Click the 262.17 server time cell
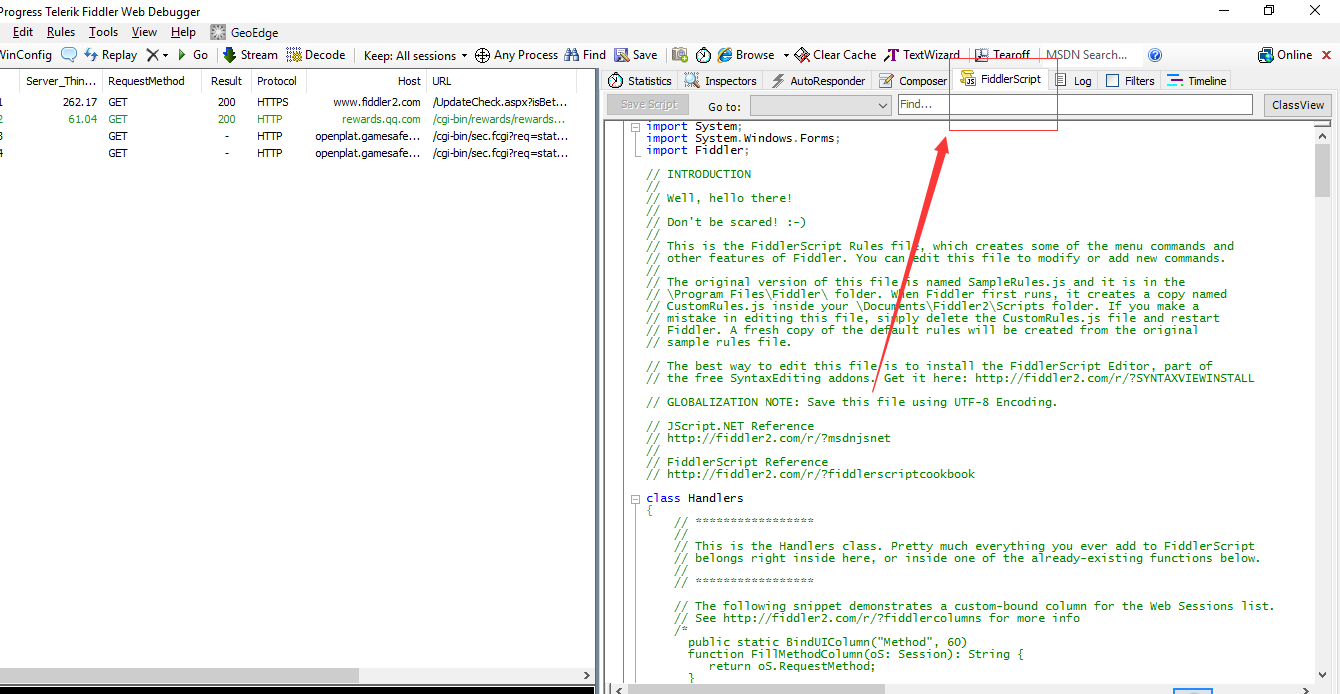Image resolution: width=1340 pixels, height=694 pixels. point(79,102)
